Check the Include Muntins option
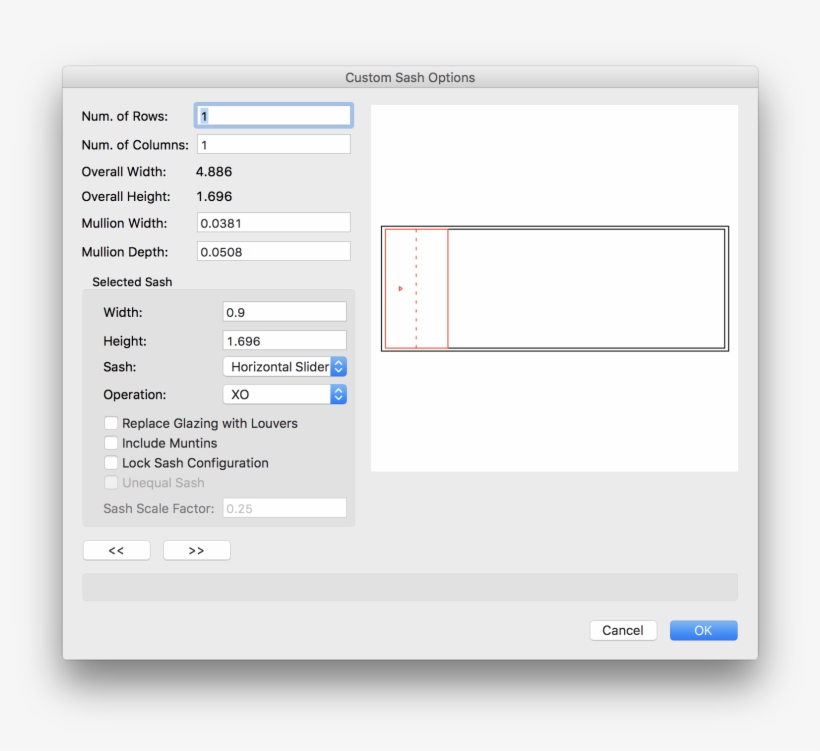This screenshot has height=751, width=820. 111,443
